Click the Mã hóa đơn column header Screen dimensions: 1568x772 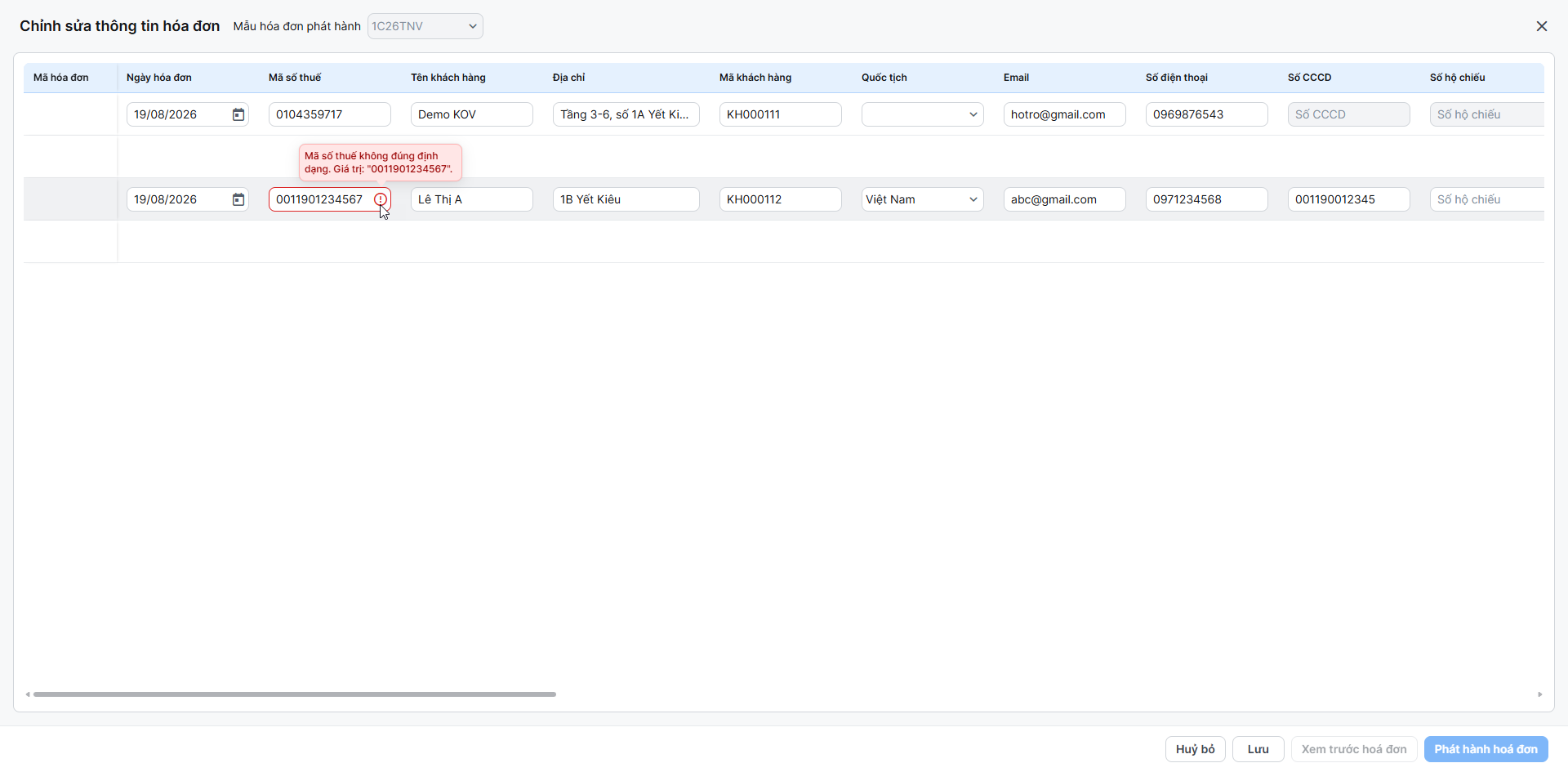click(61, 78)
